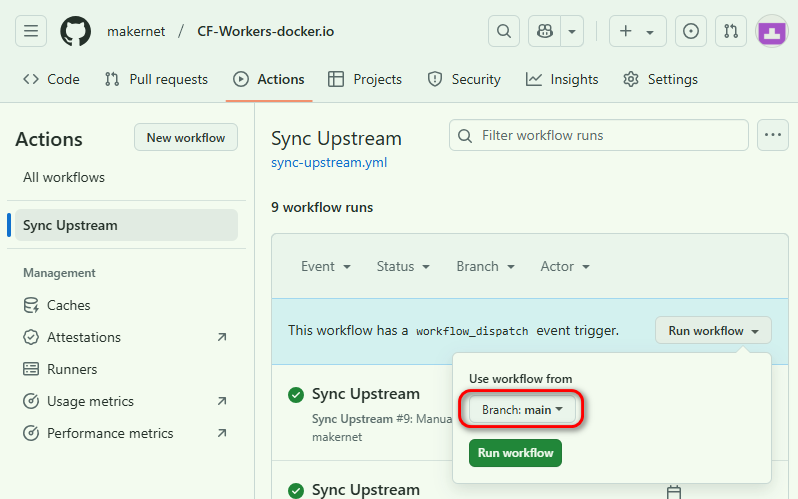The width and height of the screenshot is (798, 499).
Task: Click the New workflow button
Action: click(x=186, y=138)
